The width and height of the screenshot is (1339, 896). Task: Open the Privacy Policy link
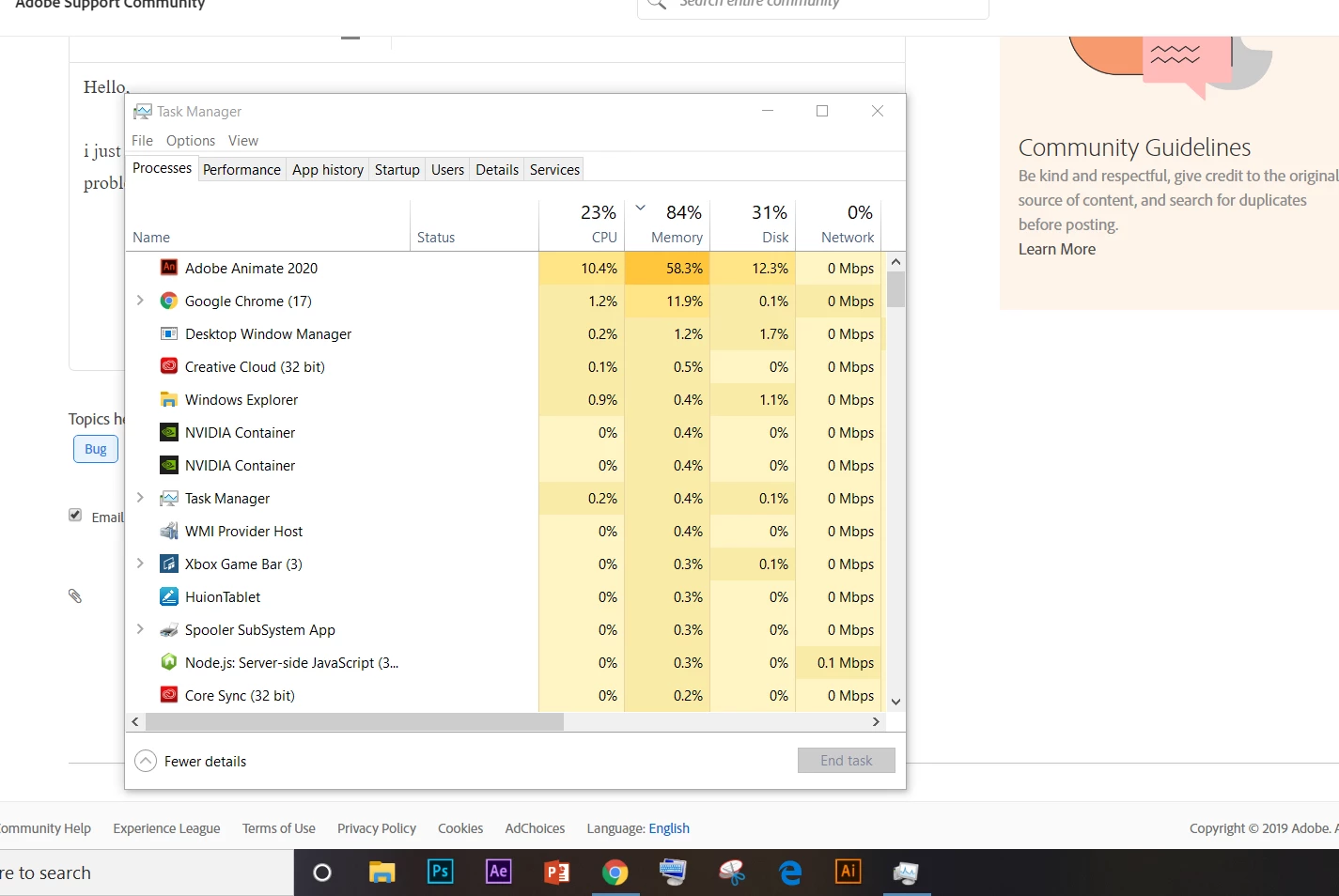pos(377,828)
